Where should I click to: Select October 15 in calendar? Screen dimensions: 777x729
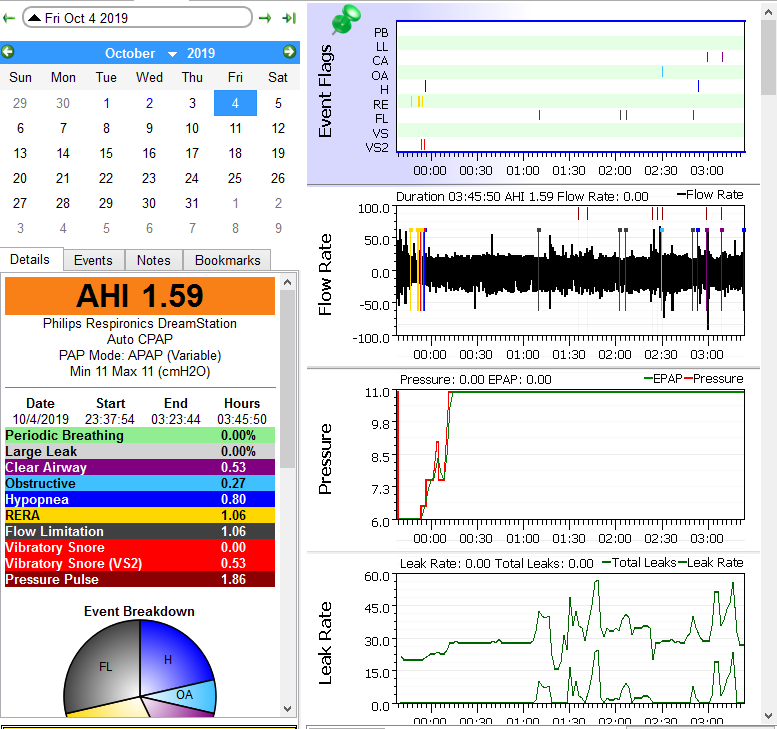pyautogui.click(x=106, y=153)
